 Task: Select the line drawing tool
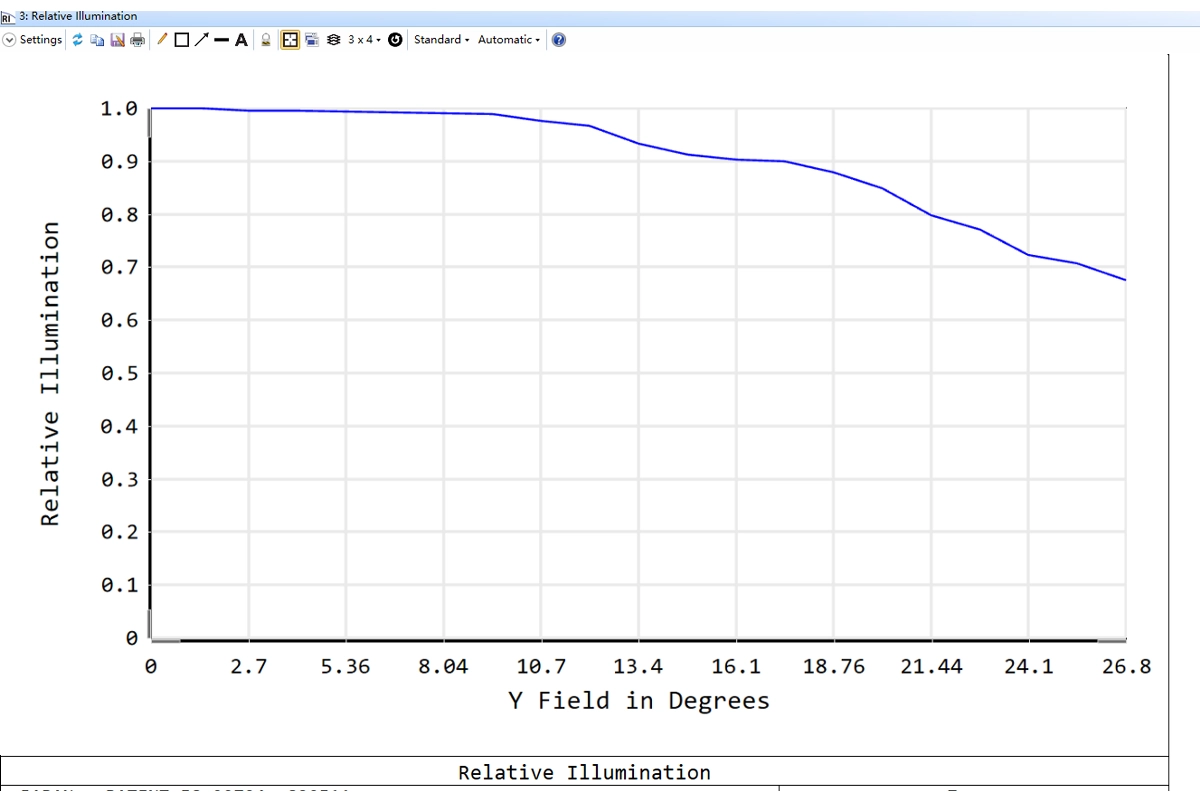(x=221, y=40)
